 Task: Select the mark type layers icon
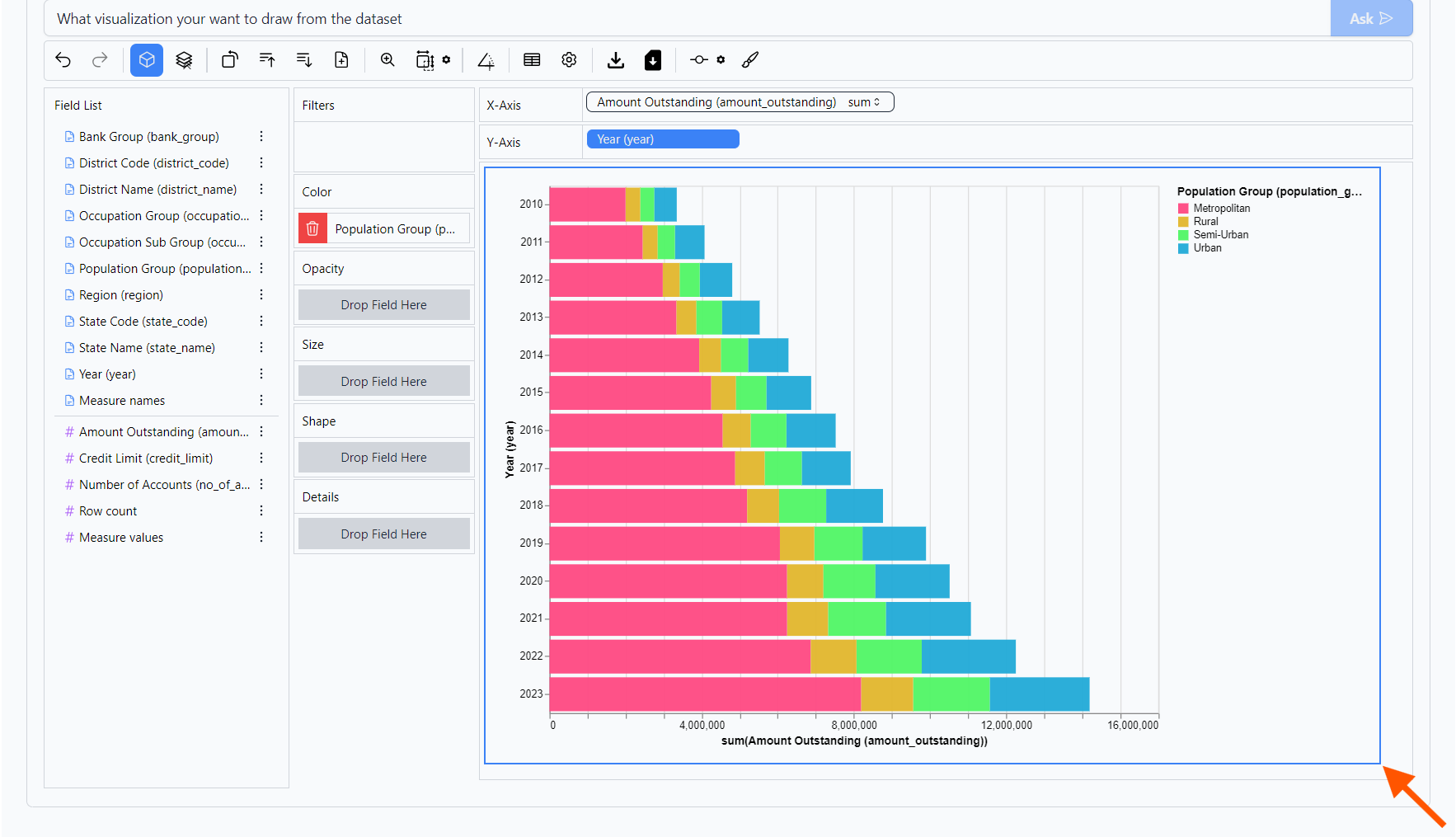(184, 60)
